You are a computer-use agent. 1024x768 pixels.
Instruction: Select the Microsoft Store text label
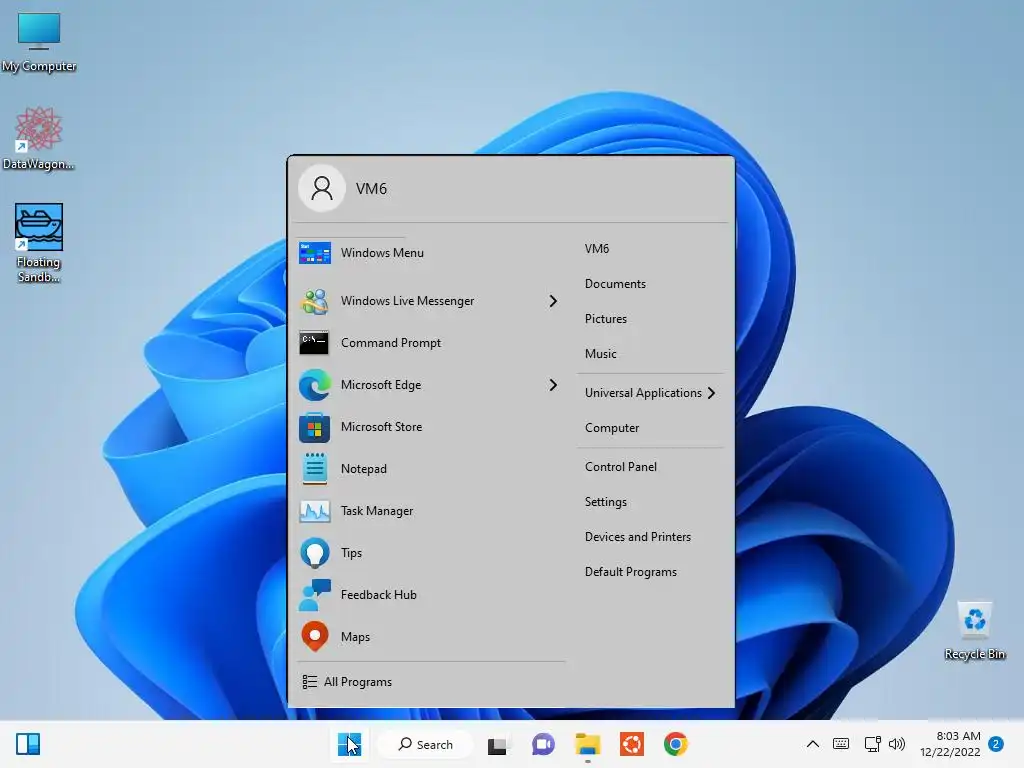(x=381, y=427)
